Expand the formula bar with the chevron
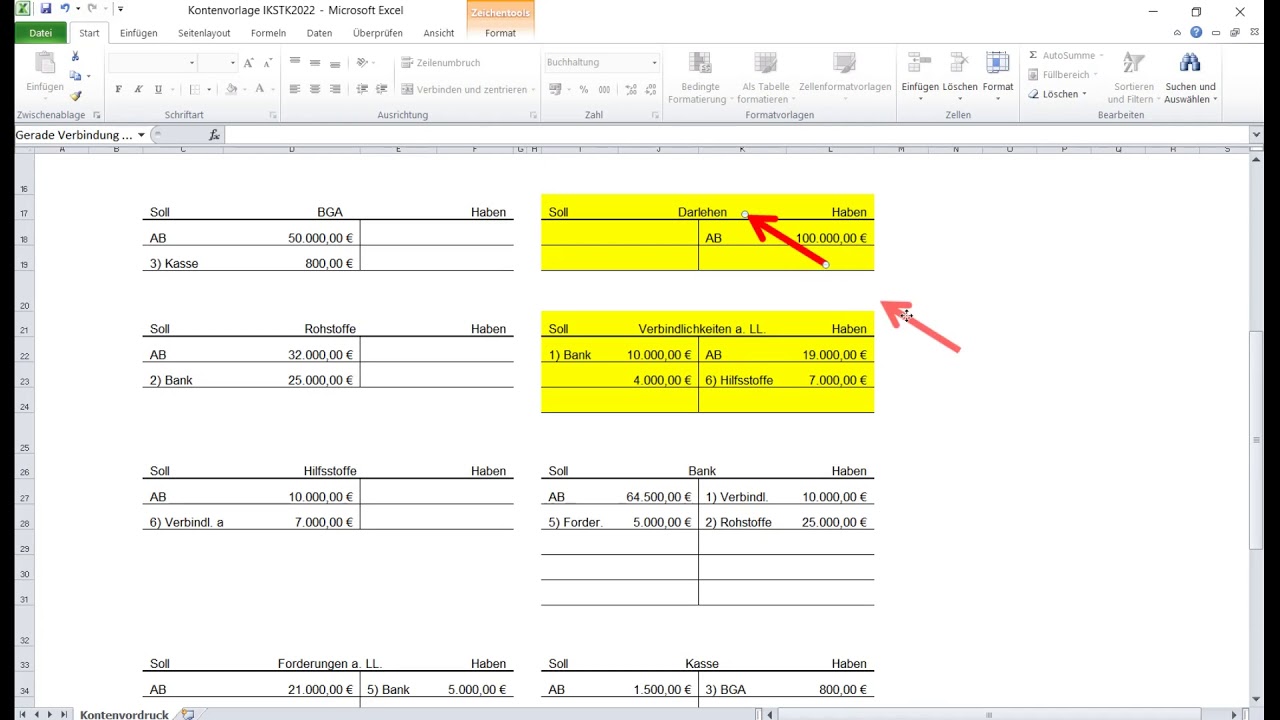 pyautogui.click(x=1257, y=134)
